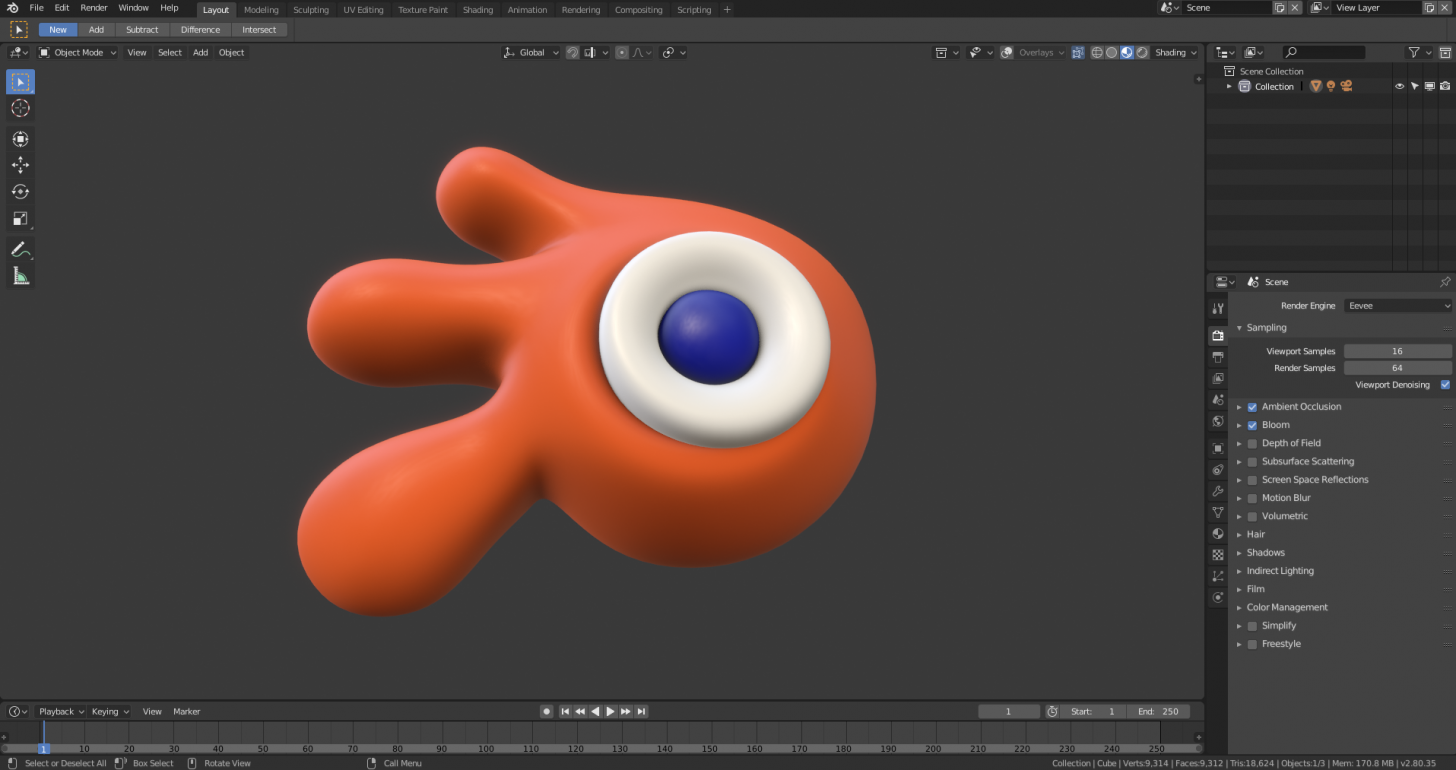Click the Subtract selection mode button

tap(142, 30)
